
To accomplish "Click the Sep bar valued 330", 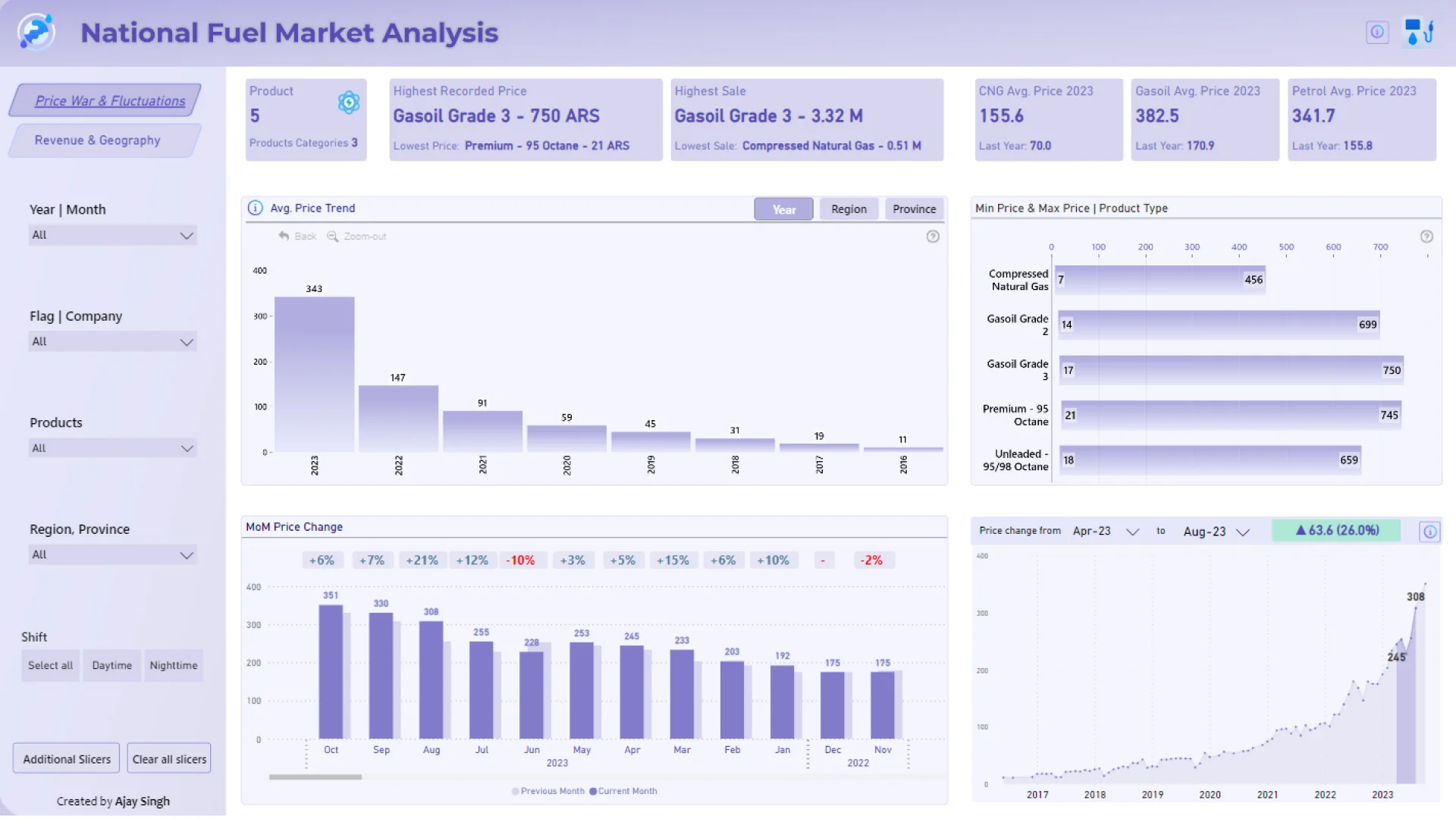I will point(381,676).
